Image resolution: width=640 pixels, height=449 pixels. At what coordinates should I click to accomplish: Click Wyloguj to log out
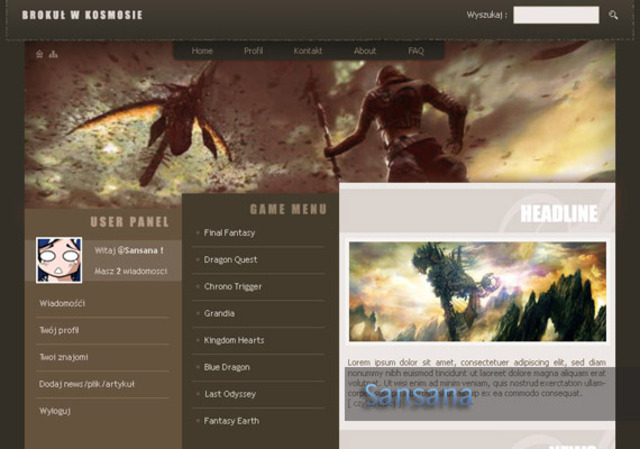pos(55,411)
